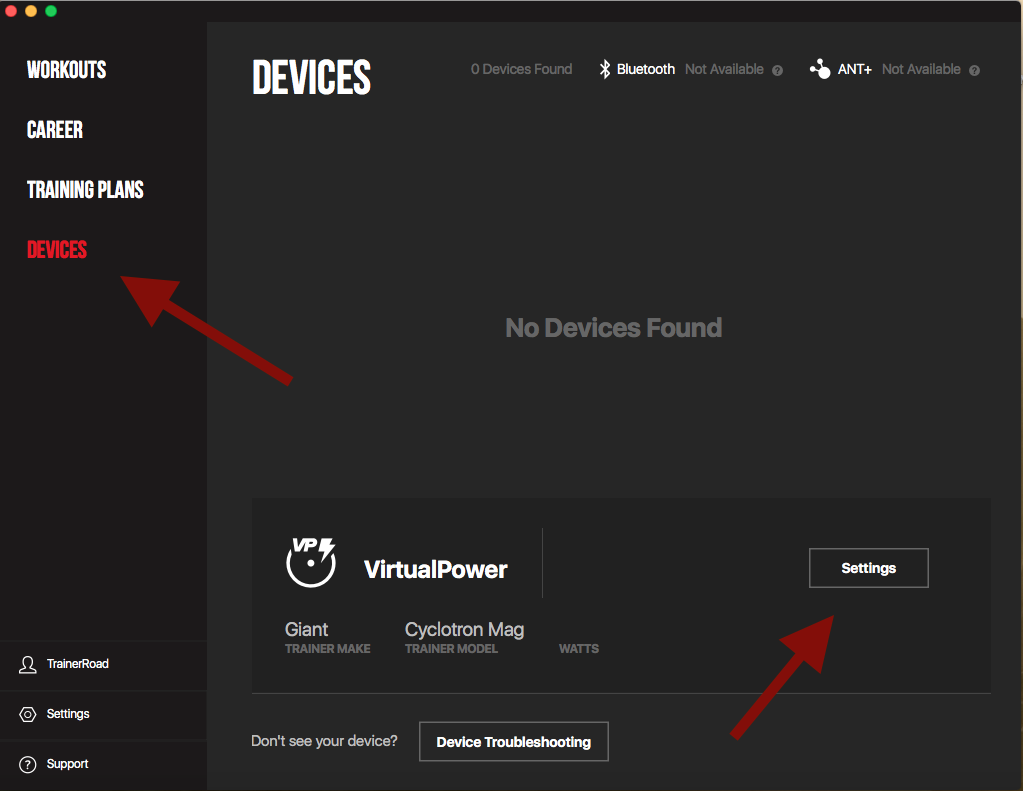The height and width of the screenshot is (791, 1023).
Task: Open the Workouts section
Action: tap(67, 70)
